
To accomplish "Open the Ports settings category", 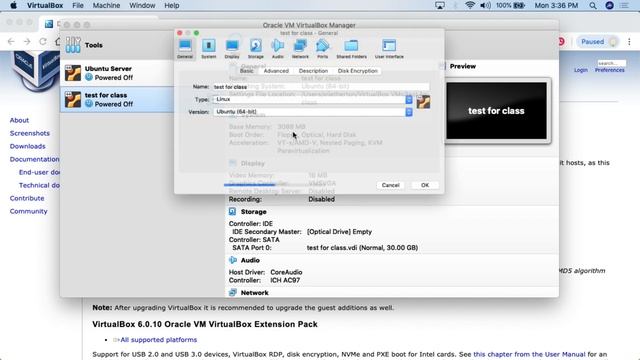I will pos(322,49).
